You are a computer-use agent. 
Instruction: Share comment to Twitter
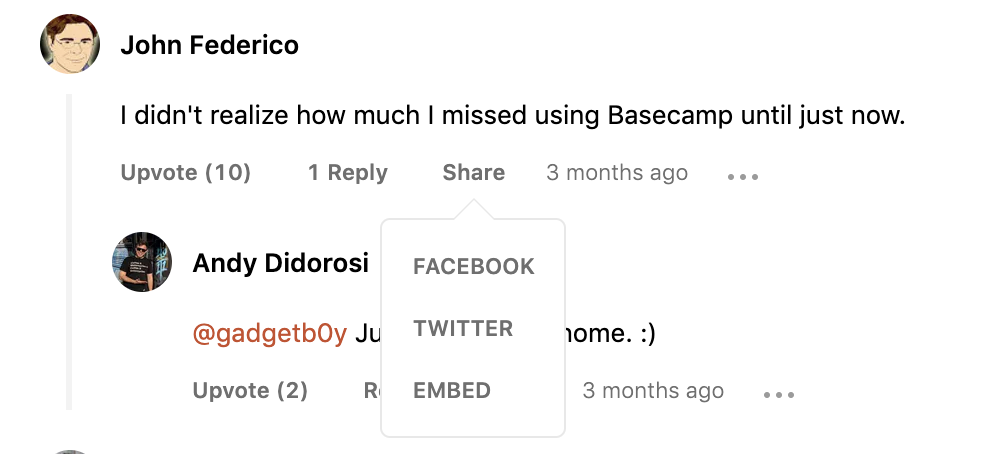[463, 329]
